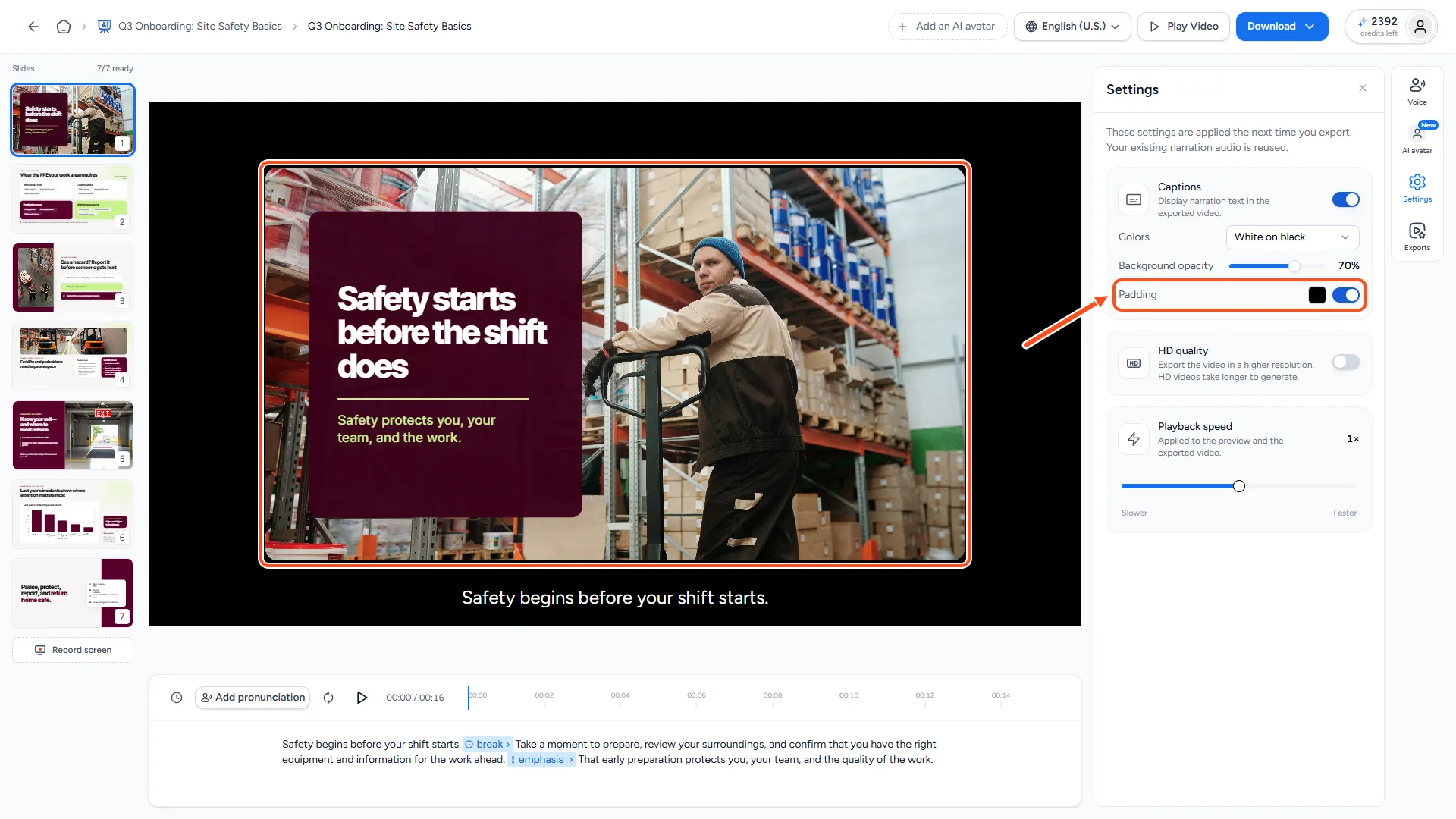
Task: Toggle the Captions switch off
Action: pyautogui.click(x=1346, y=199)
